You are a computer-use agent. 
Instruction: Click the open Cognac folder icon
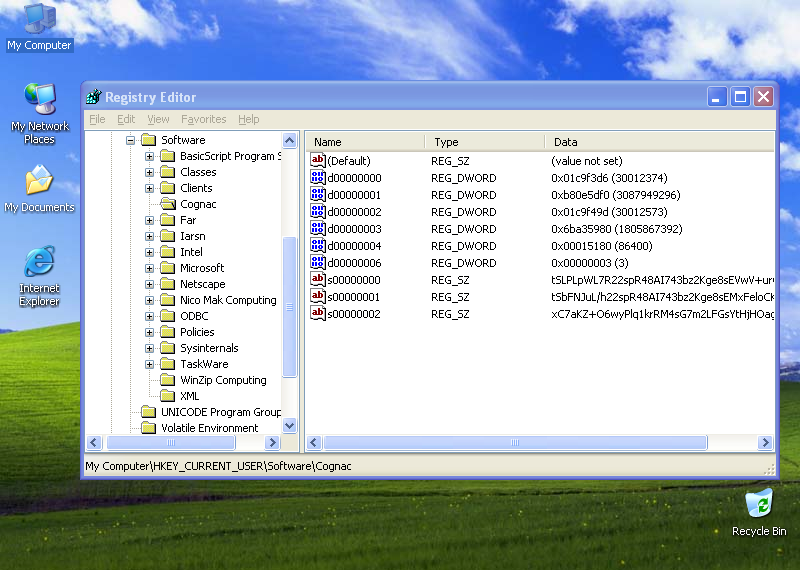pyautogui.click(x=168, y=204)
